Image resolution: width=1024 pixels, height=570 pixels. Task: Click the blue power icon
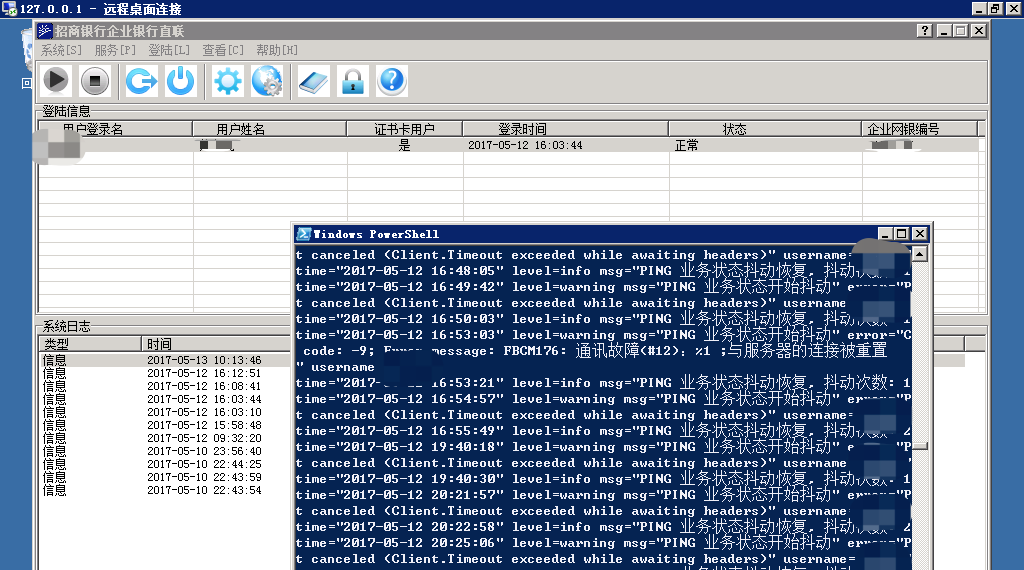click(x=181, y=80)
